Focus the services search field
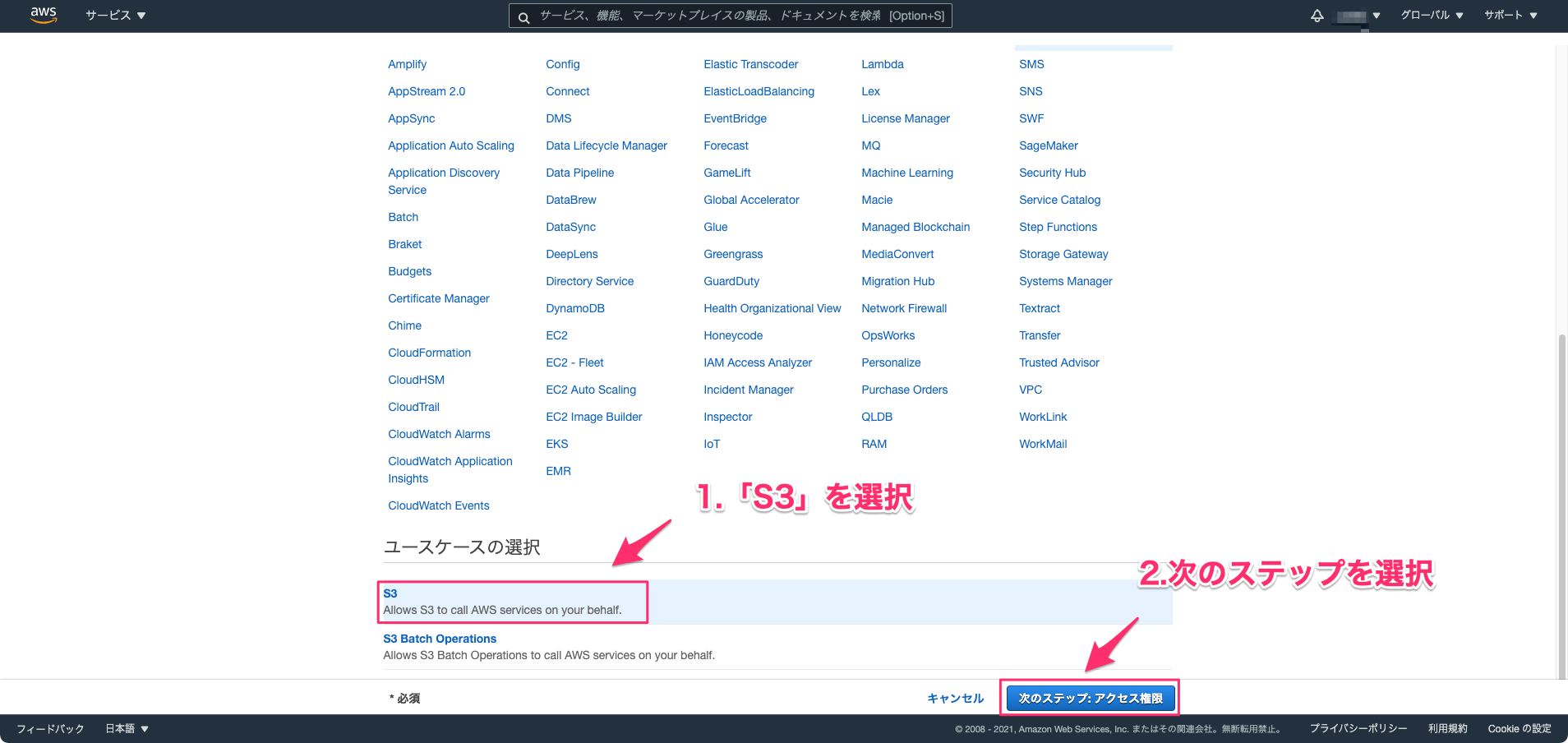1568x743 pixels. (730, 16)
